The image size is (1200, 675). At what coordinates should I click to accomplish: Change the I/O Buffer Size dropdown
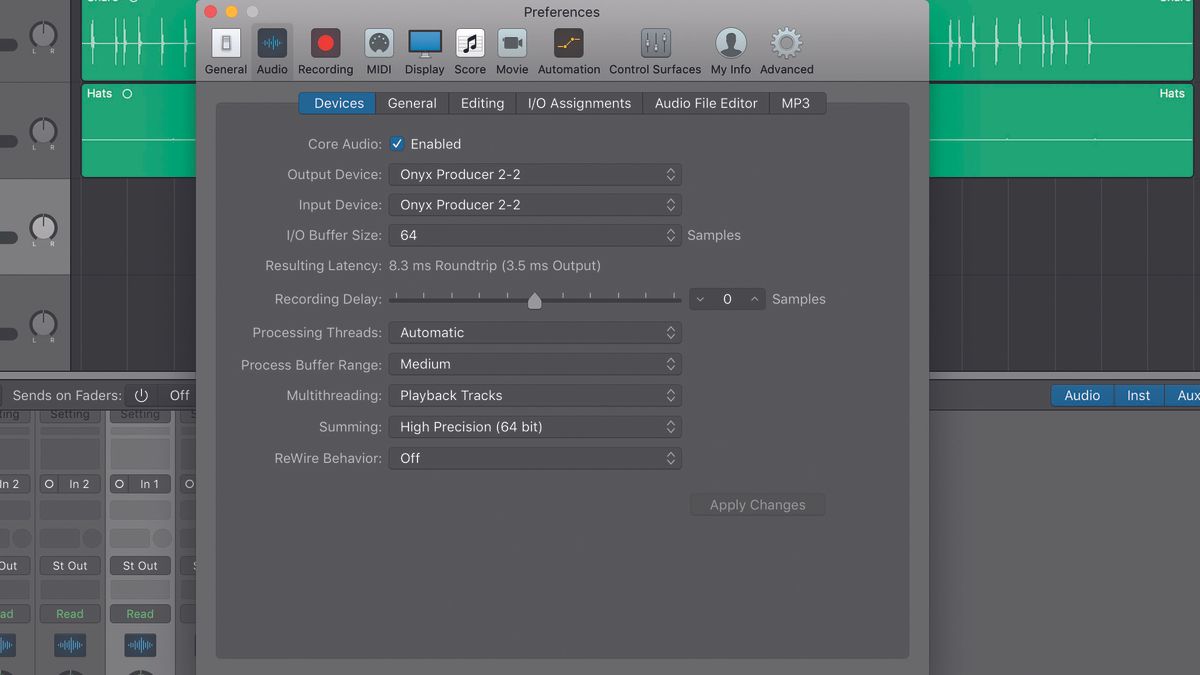coord(535,235)
